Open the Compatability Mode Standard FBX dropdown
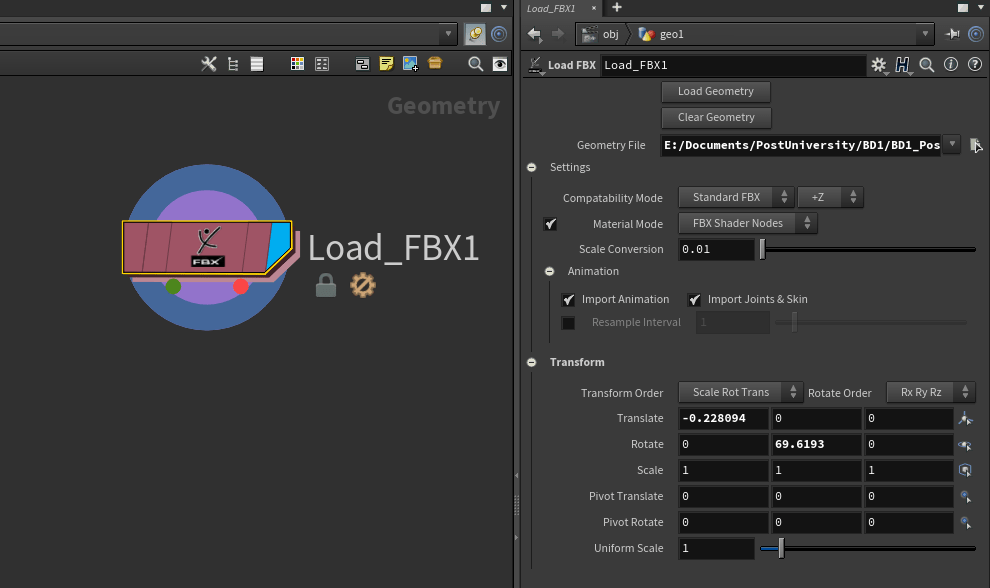The width and height of the screenshot is (990, 588). (736, 198)
